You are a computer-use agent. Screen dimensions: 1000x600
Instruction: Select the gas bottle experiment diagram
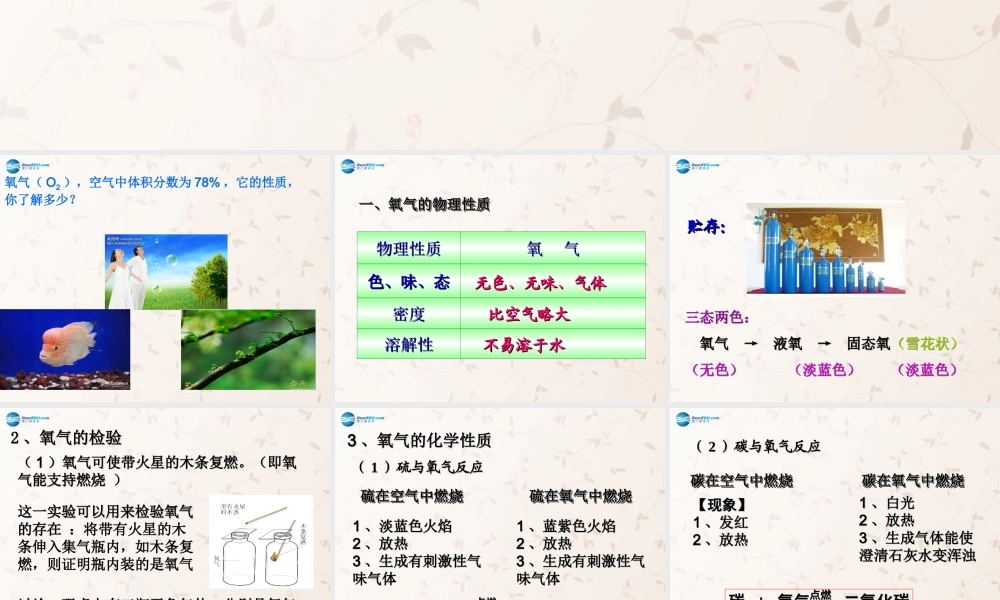coord(261,541)
